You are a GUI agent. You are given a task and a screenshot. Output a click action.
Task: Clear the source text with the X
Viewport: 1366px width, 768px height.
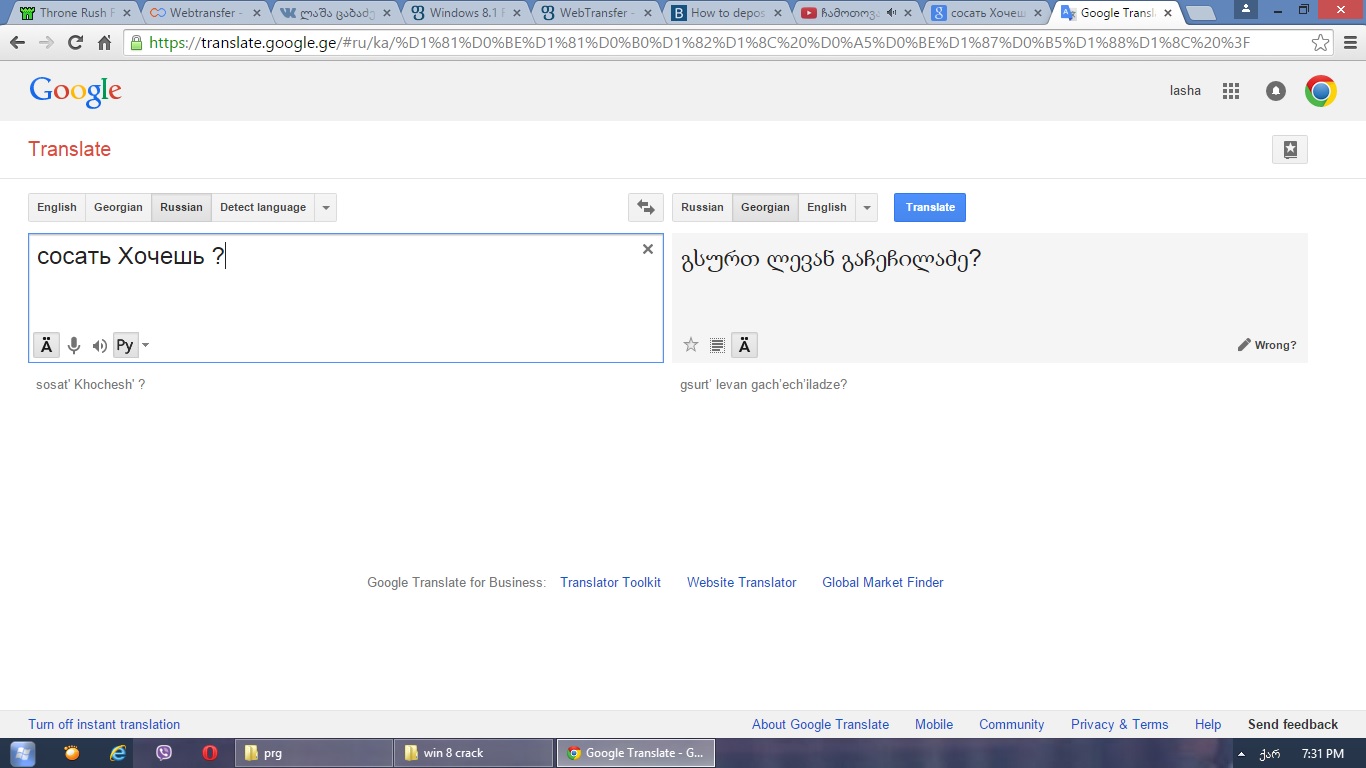[x=648, y=249]
